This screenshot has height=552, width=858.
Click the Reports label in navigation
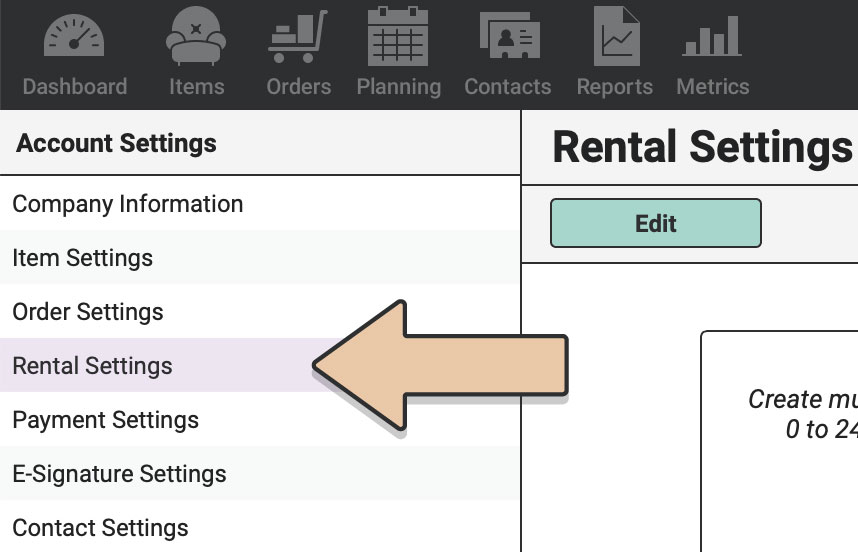point(614,87)
